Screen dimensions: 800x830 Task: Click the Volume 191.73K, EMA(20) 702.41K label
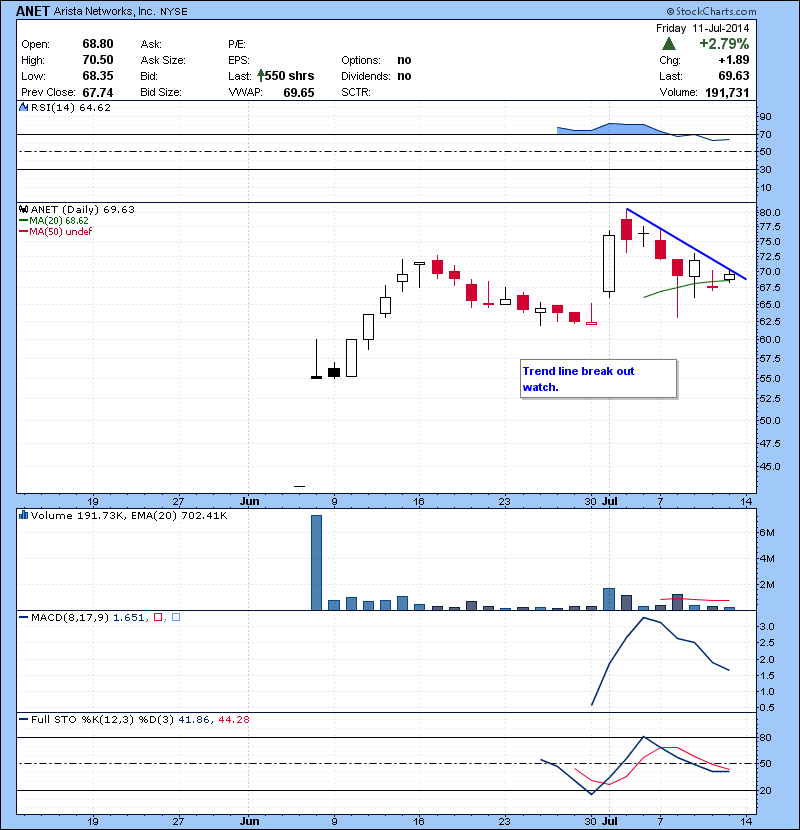pyautogui.click(x=129, y=515)
